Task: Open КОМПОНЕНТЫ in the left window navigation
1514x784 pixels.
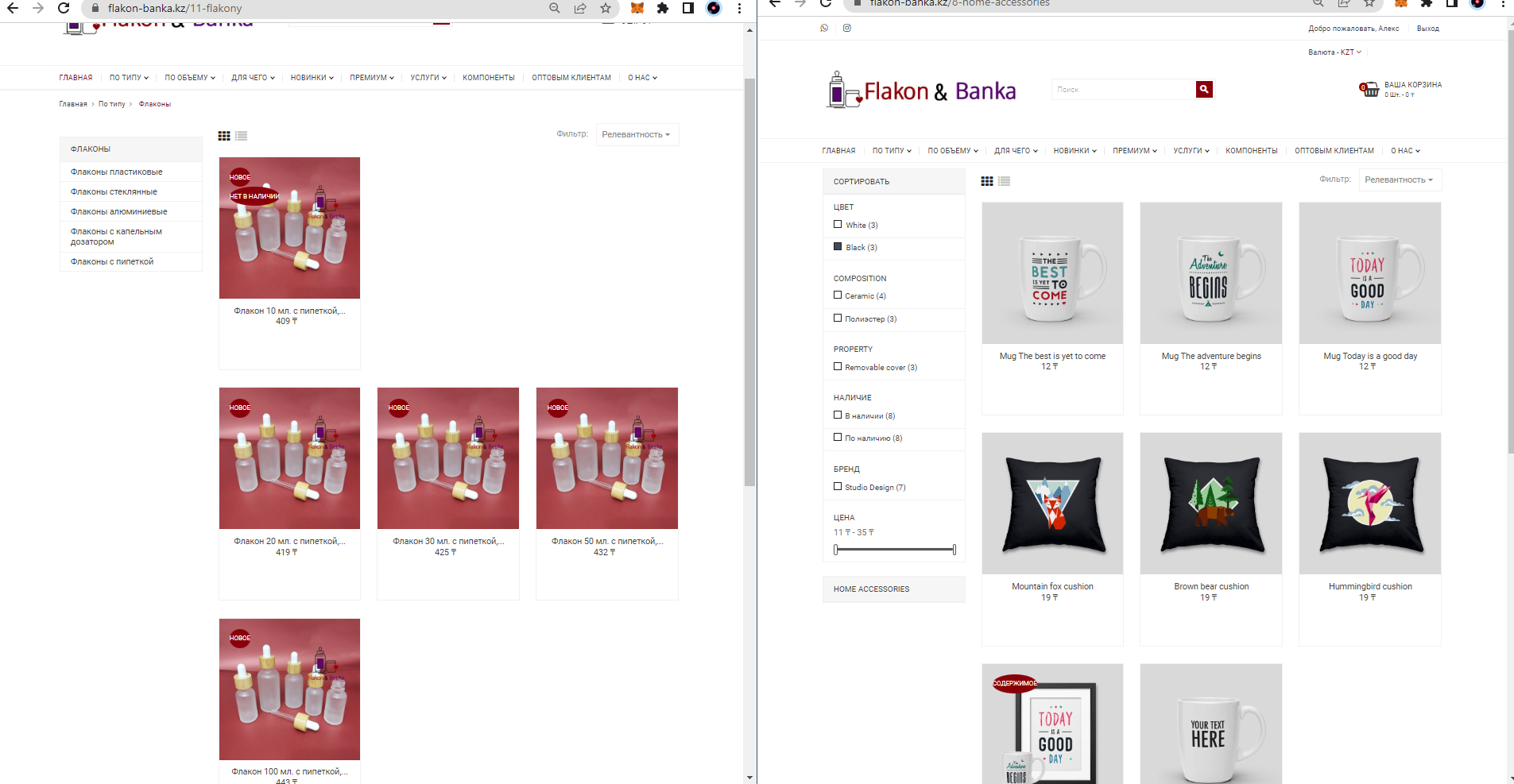Action: [489, 78]
